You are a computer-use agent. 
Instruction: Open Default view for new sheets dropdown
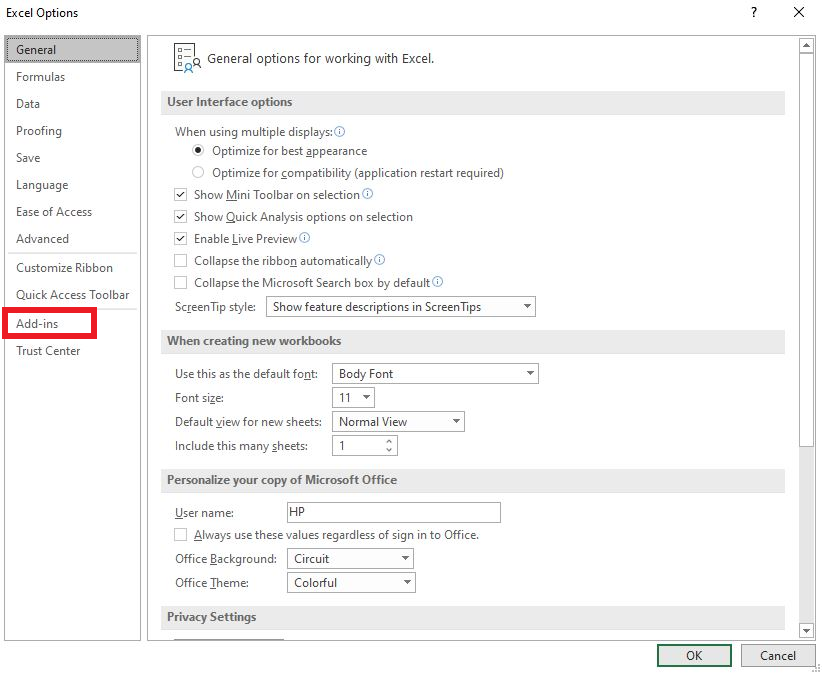[398, 421]
